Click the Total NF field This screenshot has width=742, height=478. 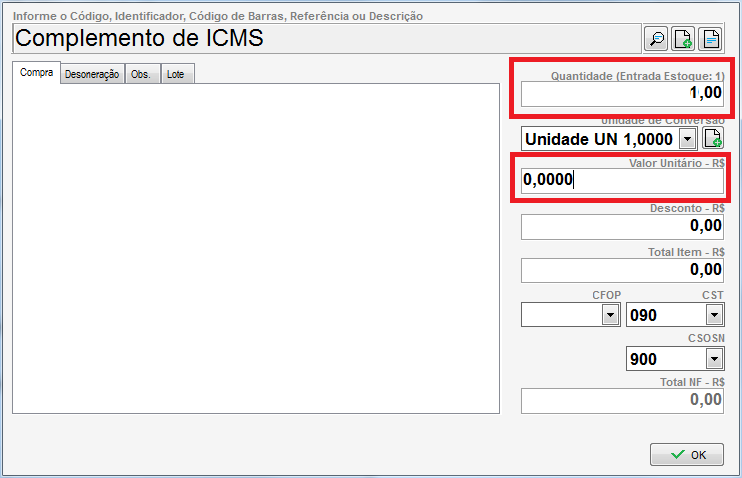point(621,400)
